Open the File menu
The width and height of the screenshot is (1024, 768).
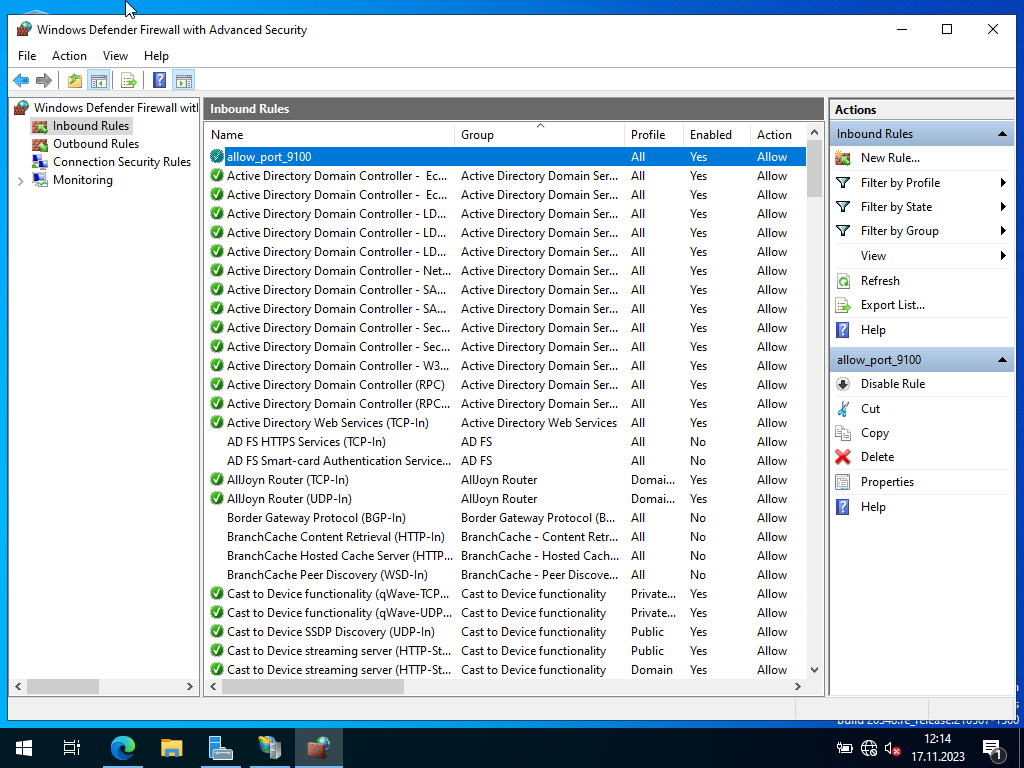click(27, 56)
